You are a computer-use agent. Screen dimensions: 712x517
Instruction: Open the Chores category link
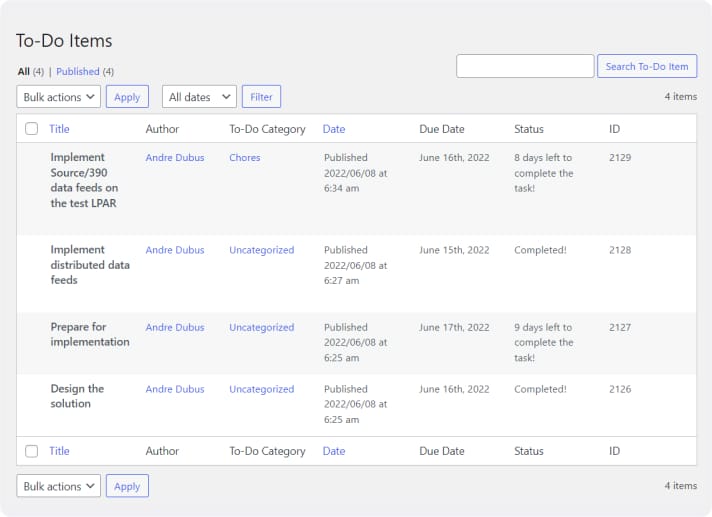(245, 158)
